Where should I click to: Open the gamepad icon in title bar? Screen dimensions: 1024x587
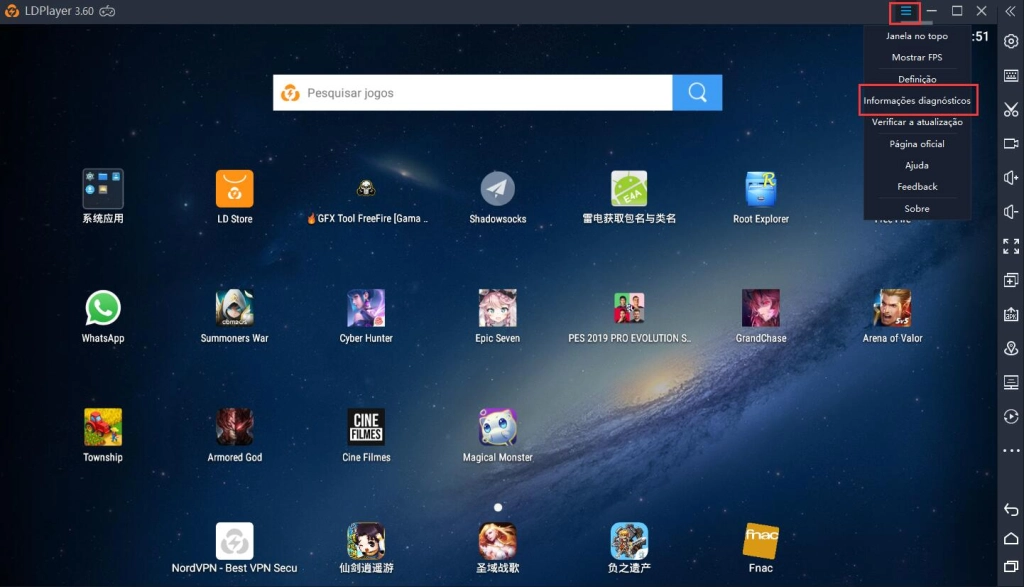pos(107,11)
